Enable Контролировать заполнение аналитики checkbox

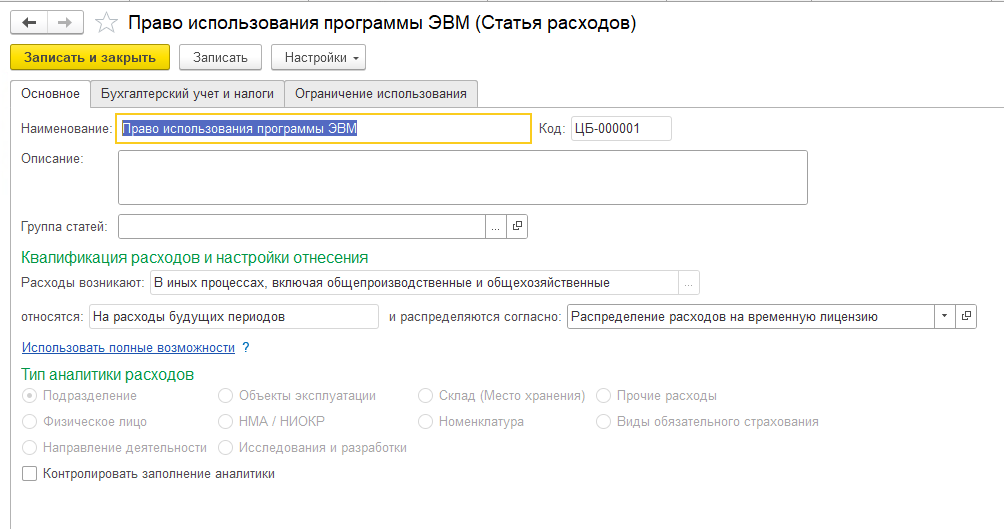(30, 474)
